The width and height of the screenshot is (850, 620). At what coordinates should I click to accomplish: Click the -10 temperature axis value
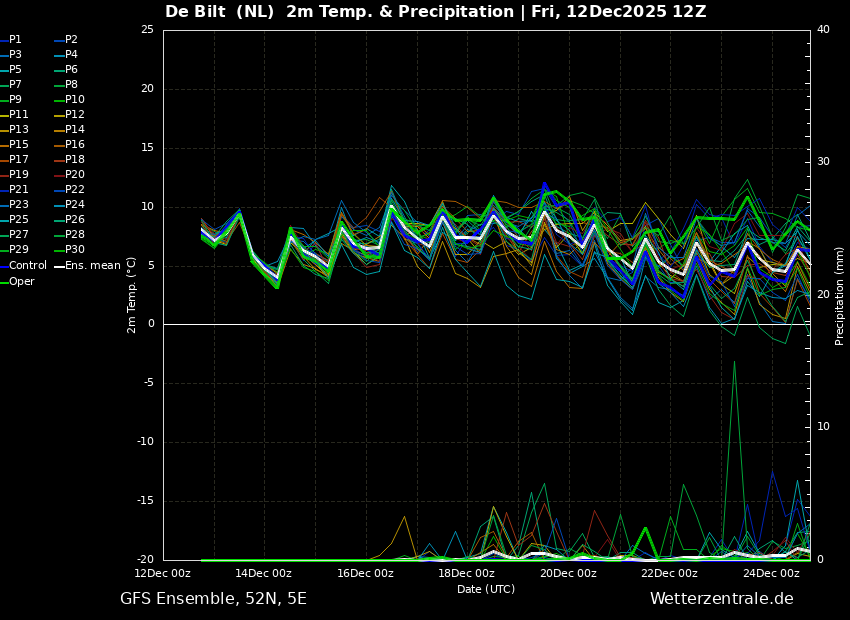point(146,442)
